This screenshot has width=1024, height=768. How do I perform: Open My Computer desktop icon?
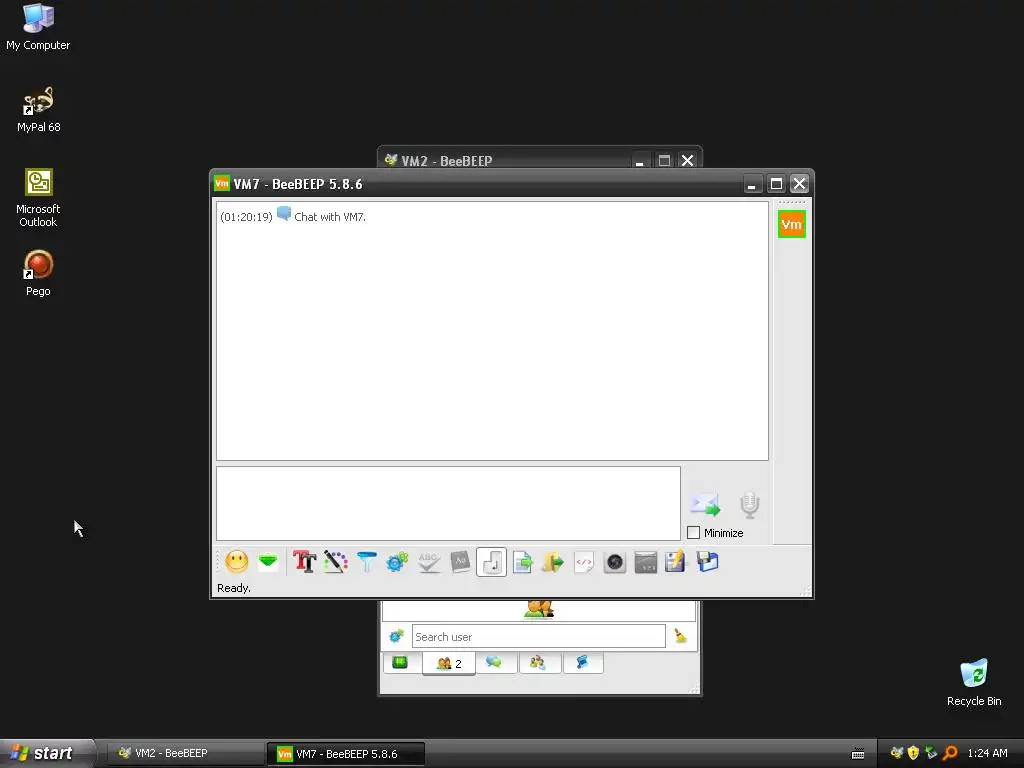click(38, 27)
